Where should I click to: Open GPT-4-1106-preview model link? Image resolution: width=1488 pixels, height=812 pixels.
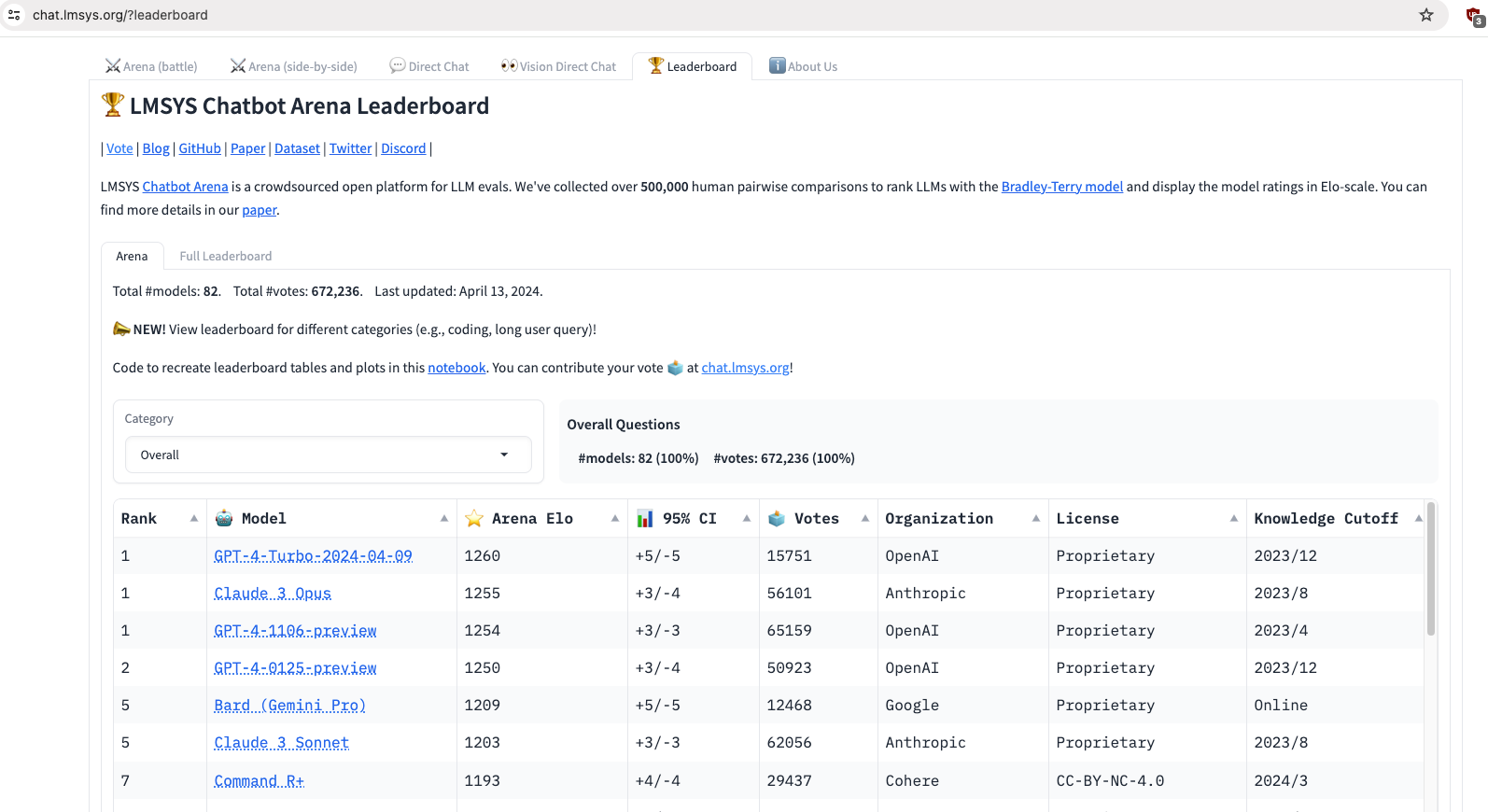pyautogui.click(x=295, y=631)
